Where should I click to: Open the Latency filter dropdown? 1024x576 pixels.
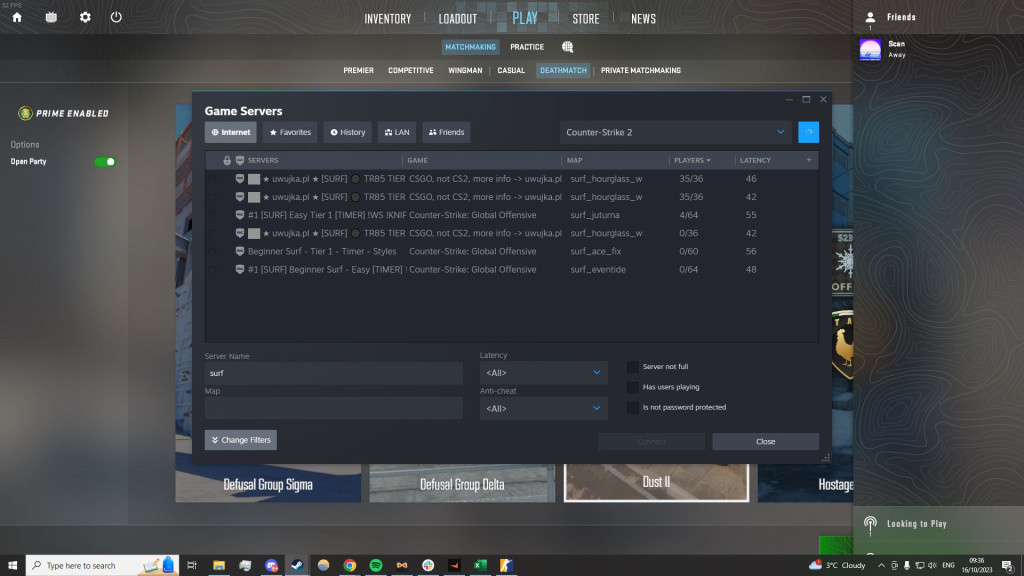pyautogui.click(x=543, y=373)
